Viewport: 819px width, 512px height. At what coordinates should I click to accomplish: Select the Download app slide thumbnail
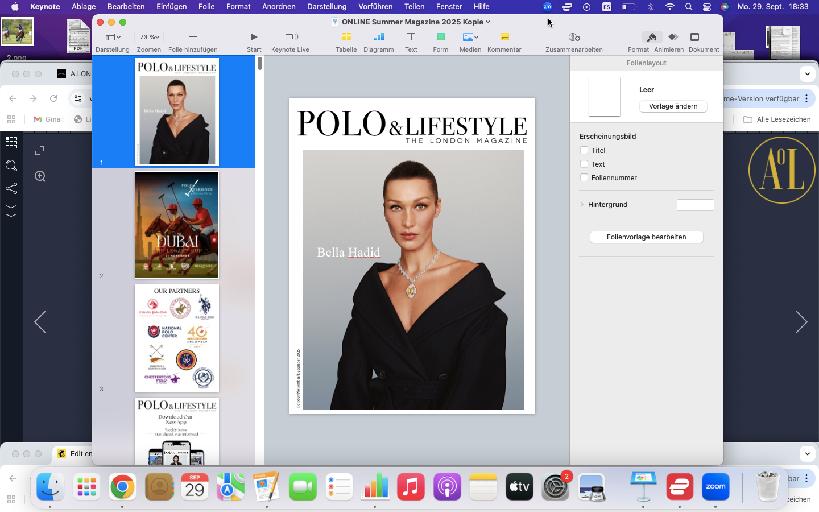[177, 431]
